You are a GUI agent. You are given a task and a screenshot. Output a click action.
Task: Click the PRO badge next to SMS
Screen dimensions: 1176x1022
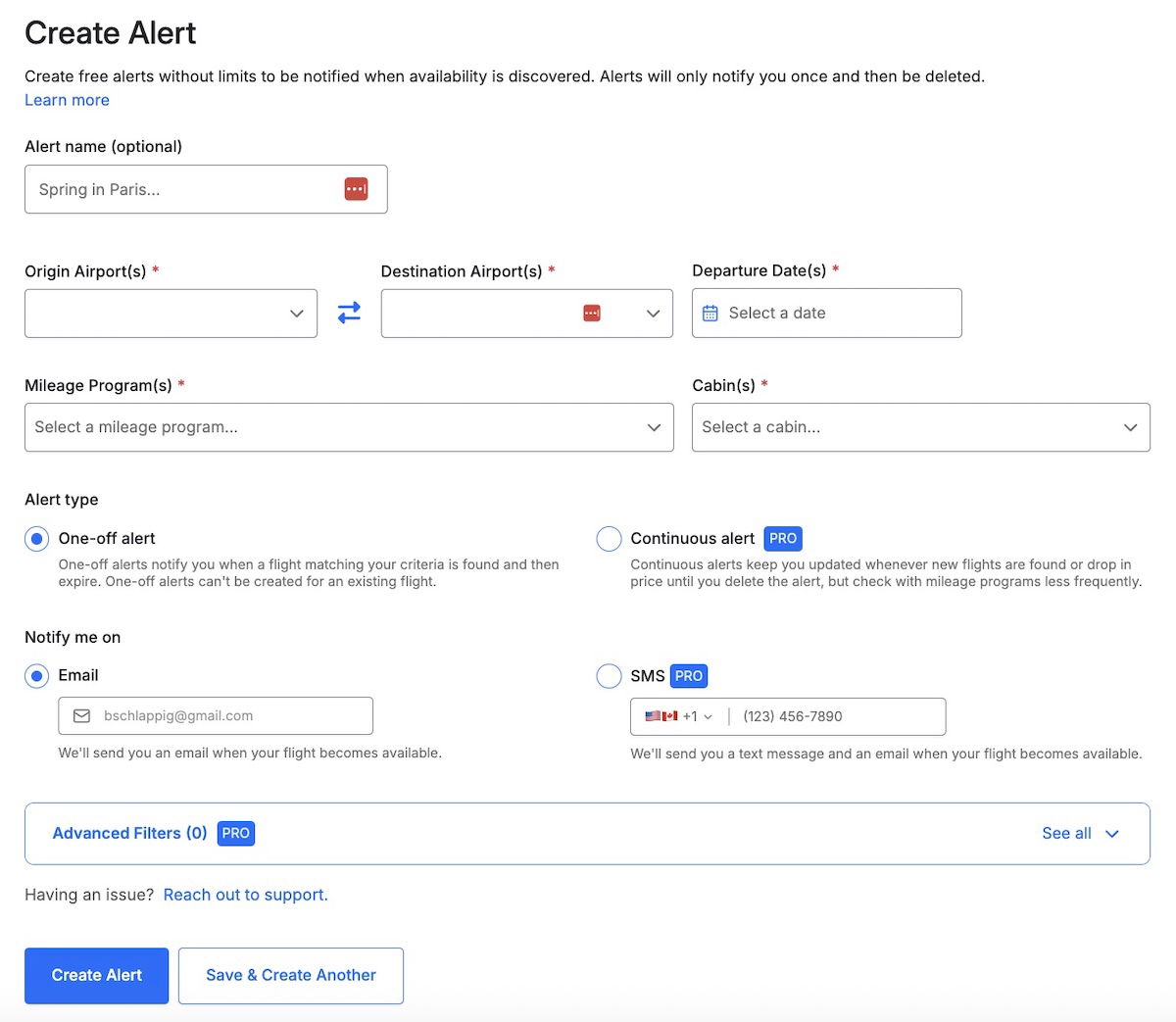click(688, 676)
